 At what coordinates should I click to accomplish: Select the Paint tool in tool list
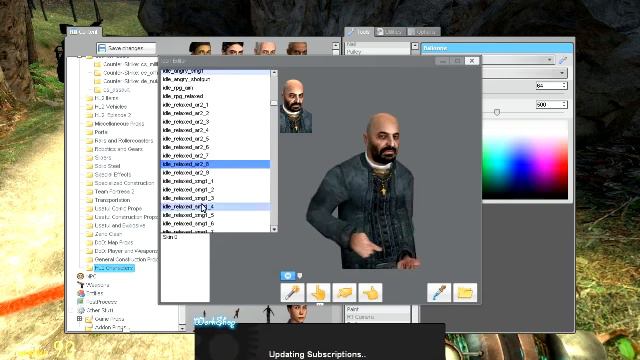pyautogui.click(x=353, y=309)
